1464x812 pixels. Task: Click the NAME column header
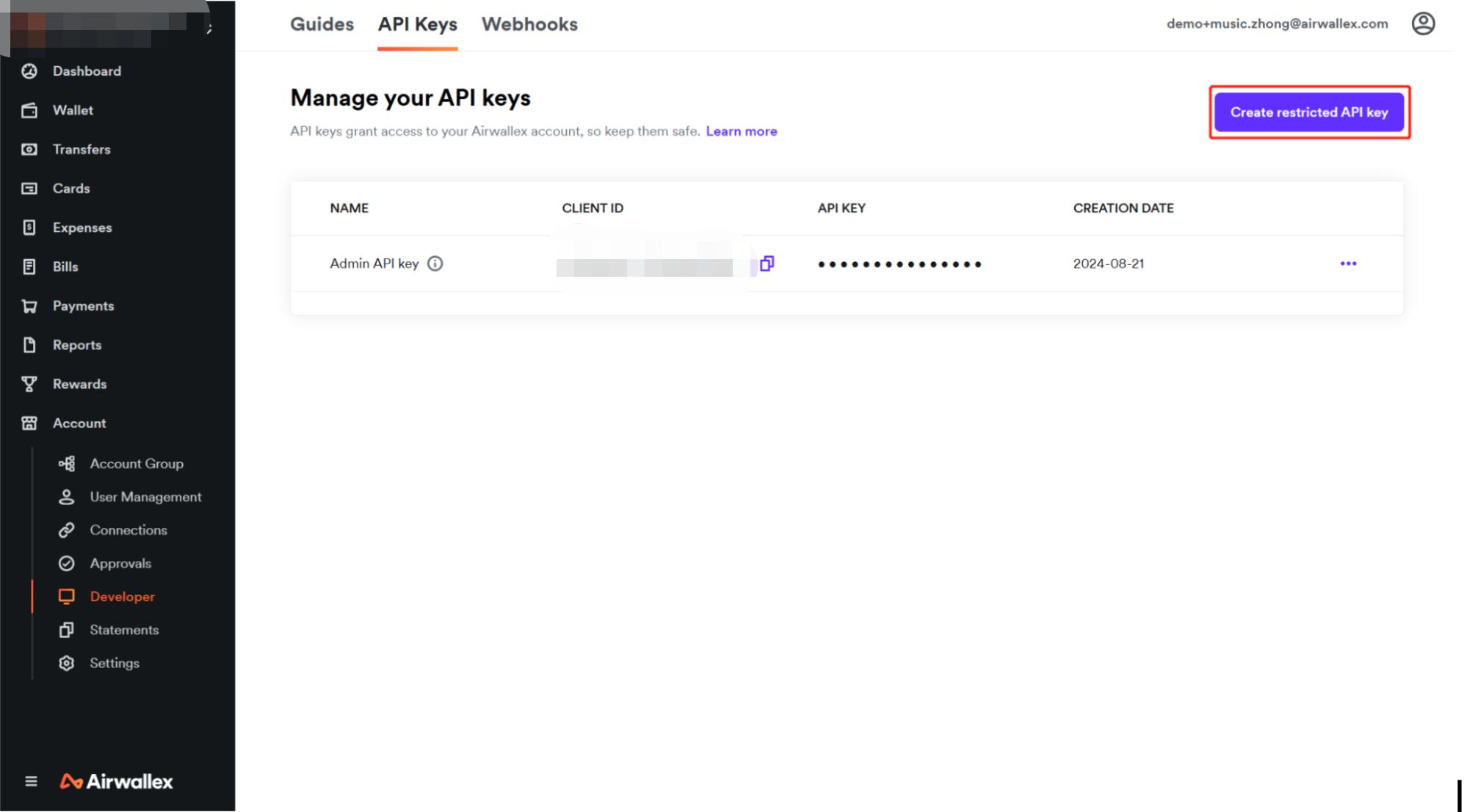(x=349, y=209)
